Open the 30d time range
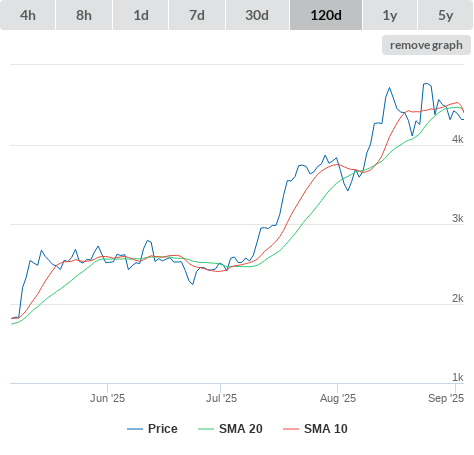This screenshot has width=474, height=455. [257, 15]
